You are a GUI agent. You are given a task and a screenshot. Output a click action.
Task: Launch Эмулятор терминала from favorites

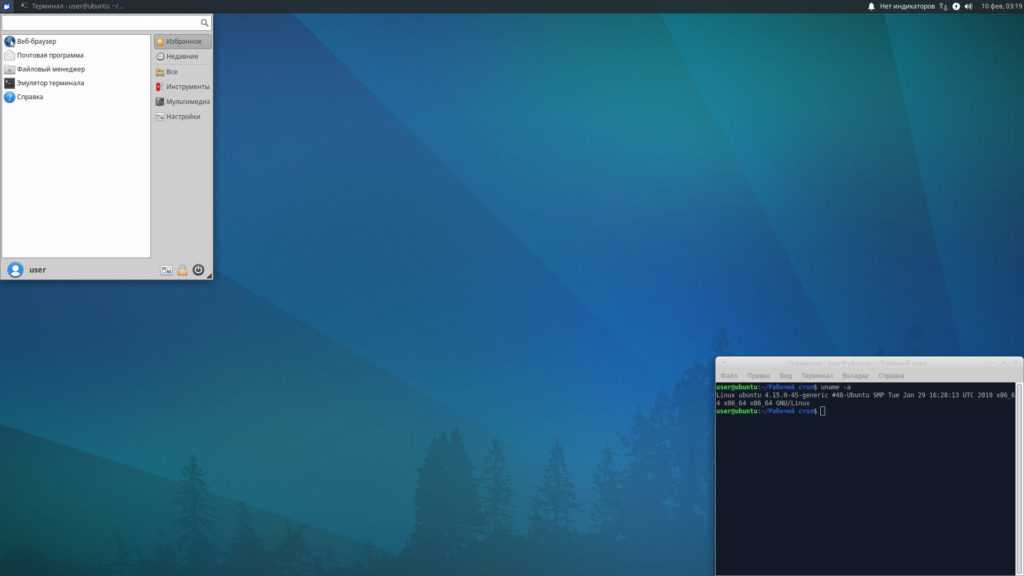click(x=76, y=83)
